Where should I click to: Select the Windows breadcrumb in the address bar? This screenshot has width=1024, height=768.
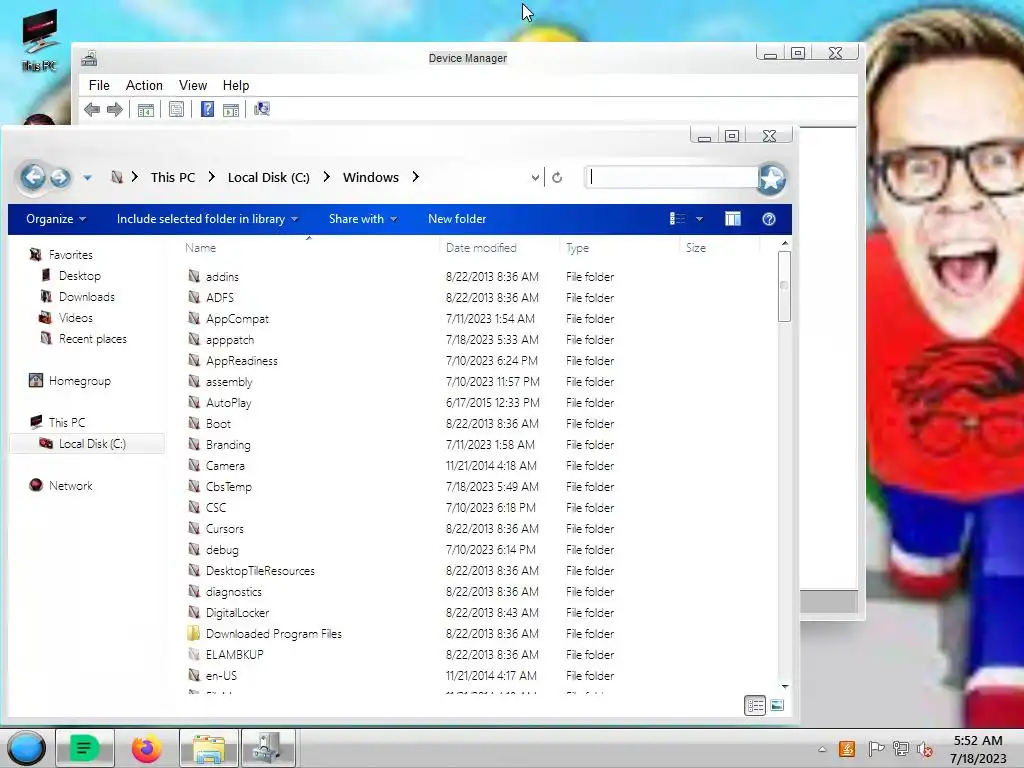tap(370, 178)
